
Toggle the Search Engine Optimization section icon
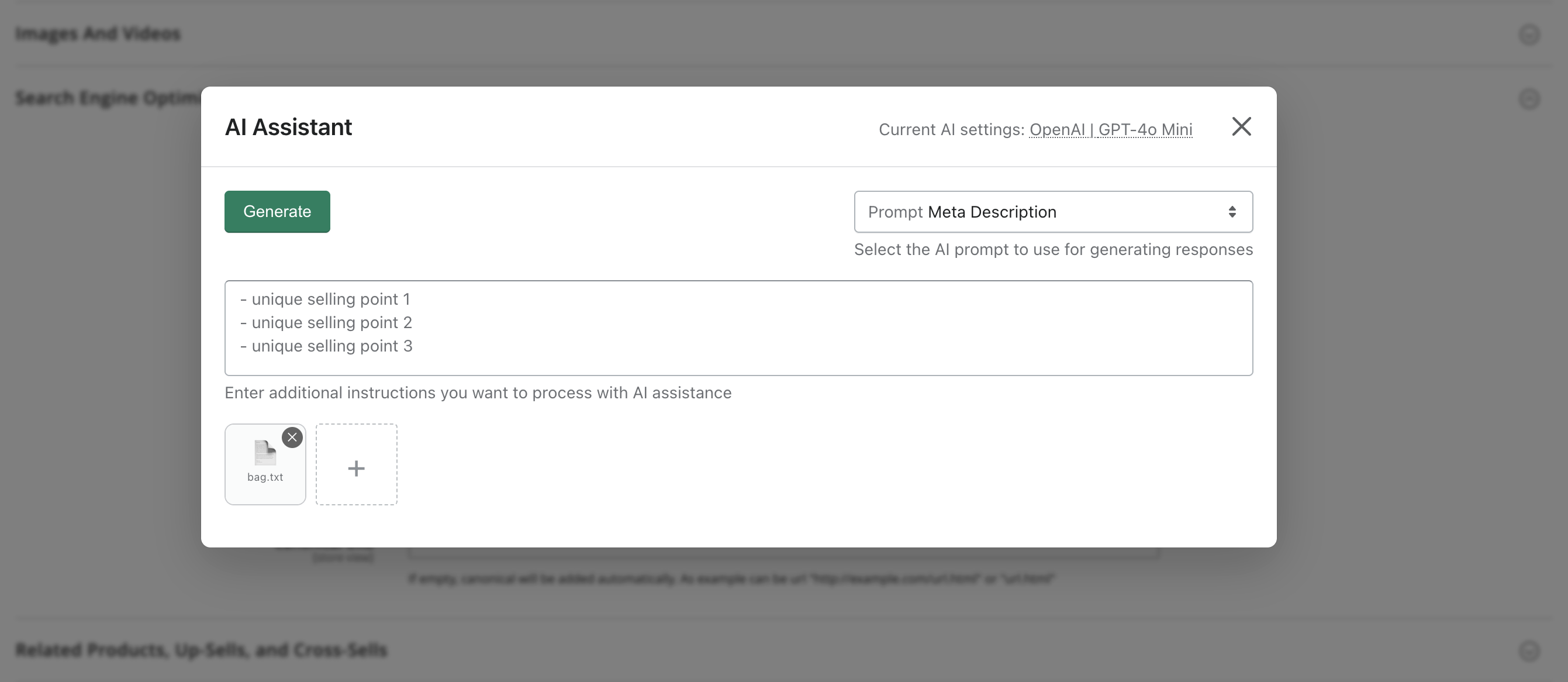[x=1528, y=99]
